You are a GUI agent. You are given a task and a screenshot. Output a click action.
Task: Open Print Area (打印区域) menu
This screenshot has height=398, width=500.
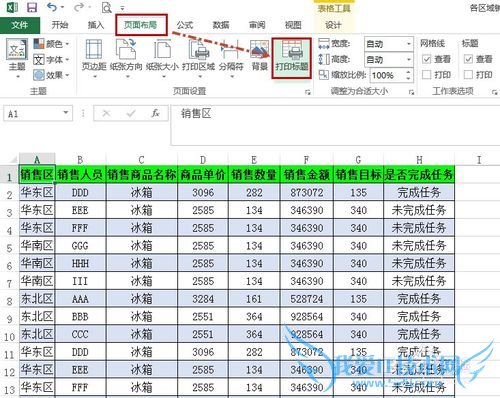[199, 59]
